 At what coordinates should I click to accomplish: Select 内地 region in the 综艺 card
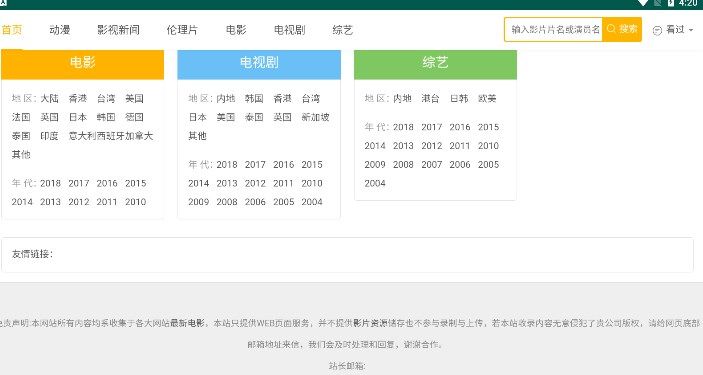pos(402,98)
